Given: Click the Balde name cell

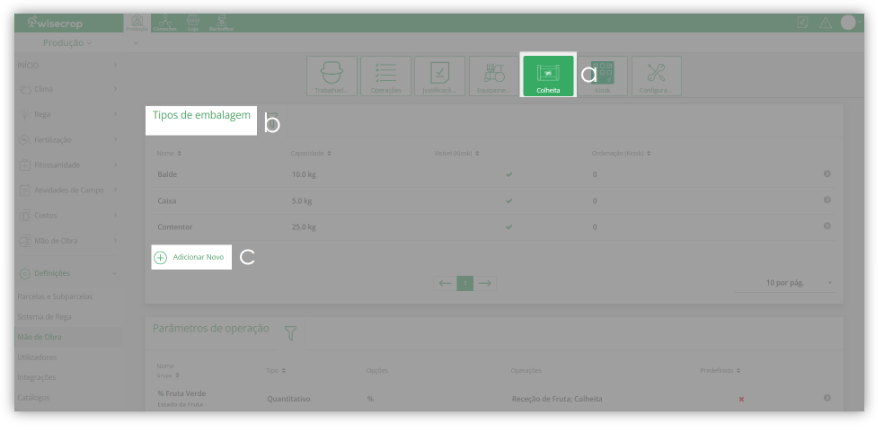Looking at the screenshot, I should (x=167, y=175).
